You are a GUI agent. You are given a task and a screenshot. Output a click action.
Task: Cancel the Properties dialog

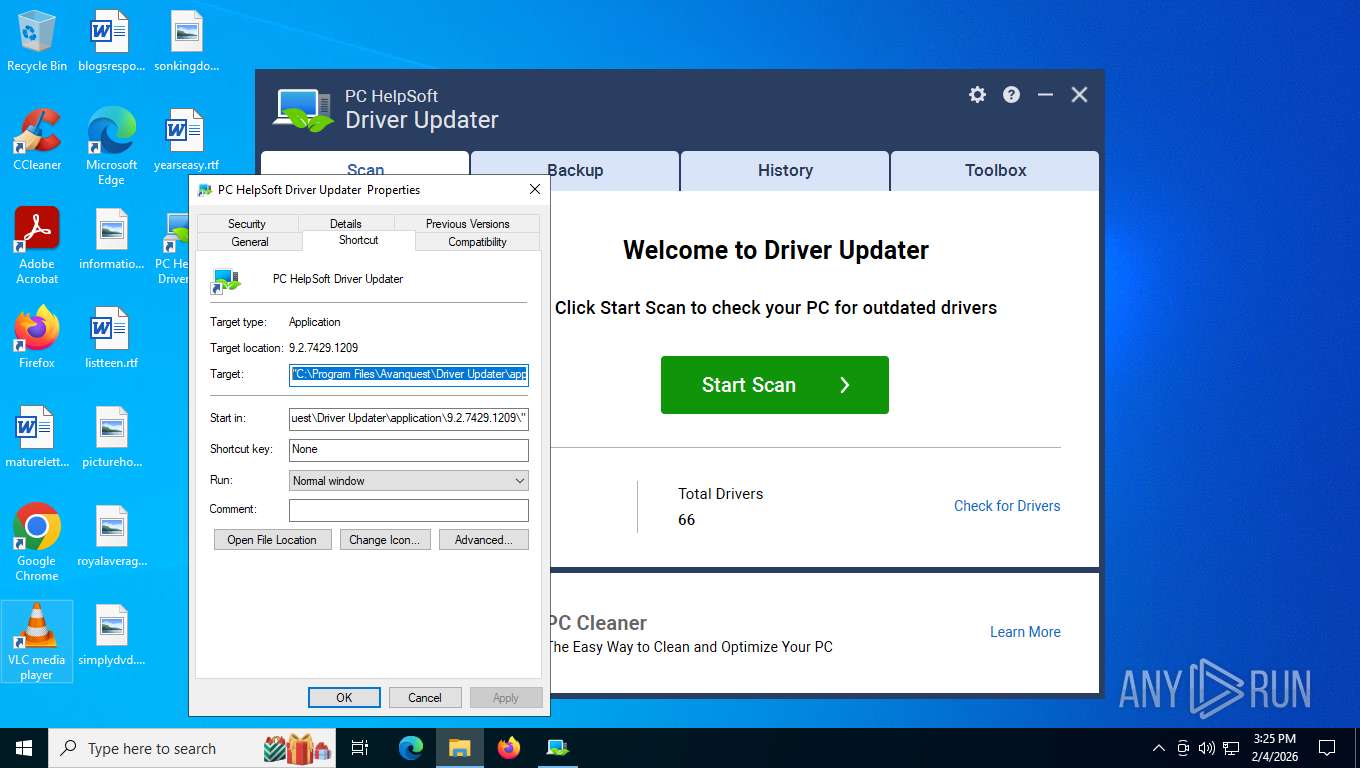tap(425, 698)
